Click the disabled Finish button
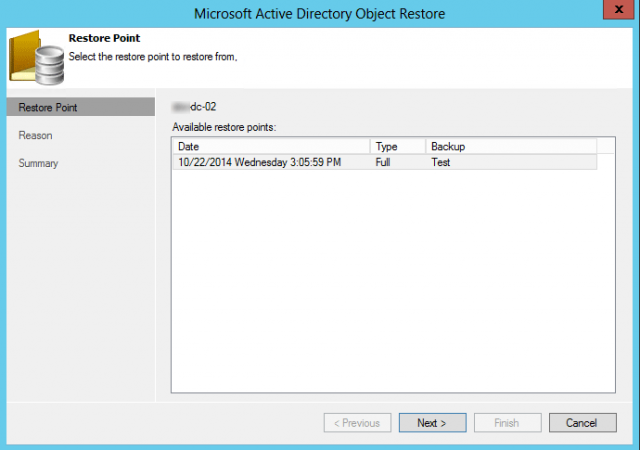The height and width of the screenshot is (450, 640). [x=507, y=423]
